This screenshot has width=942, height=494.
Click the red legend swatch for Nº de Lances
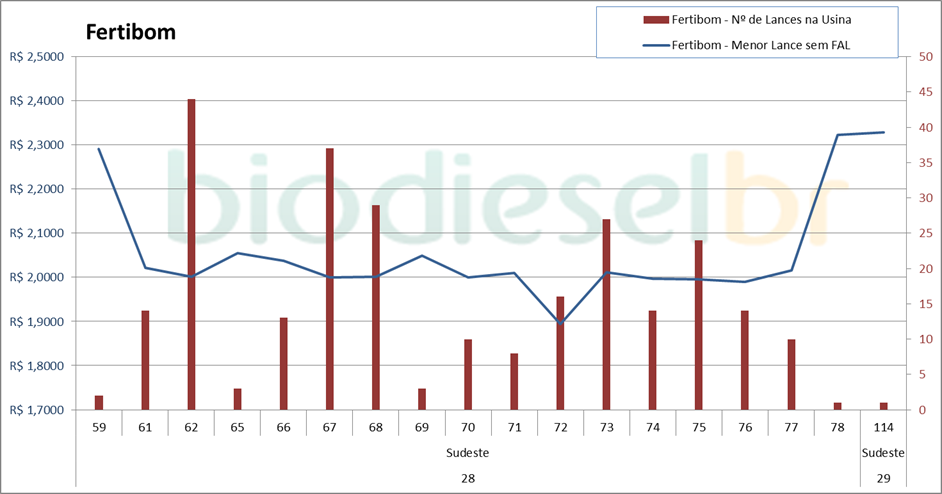click(655, 20)
